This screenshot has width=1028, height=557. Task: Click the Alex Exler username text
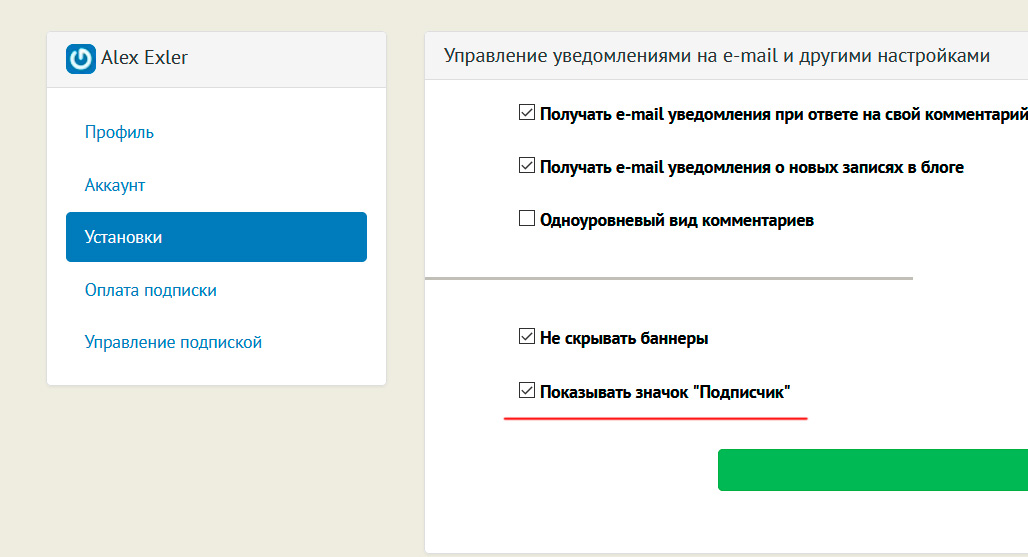point(144,58)
